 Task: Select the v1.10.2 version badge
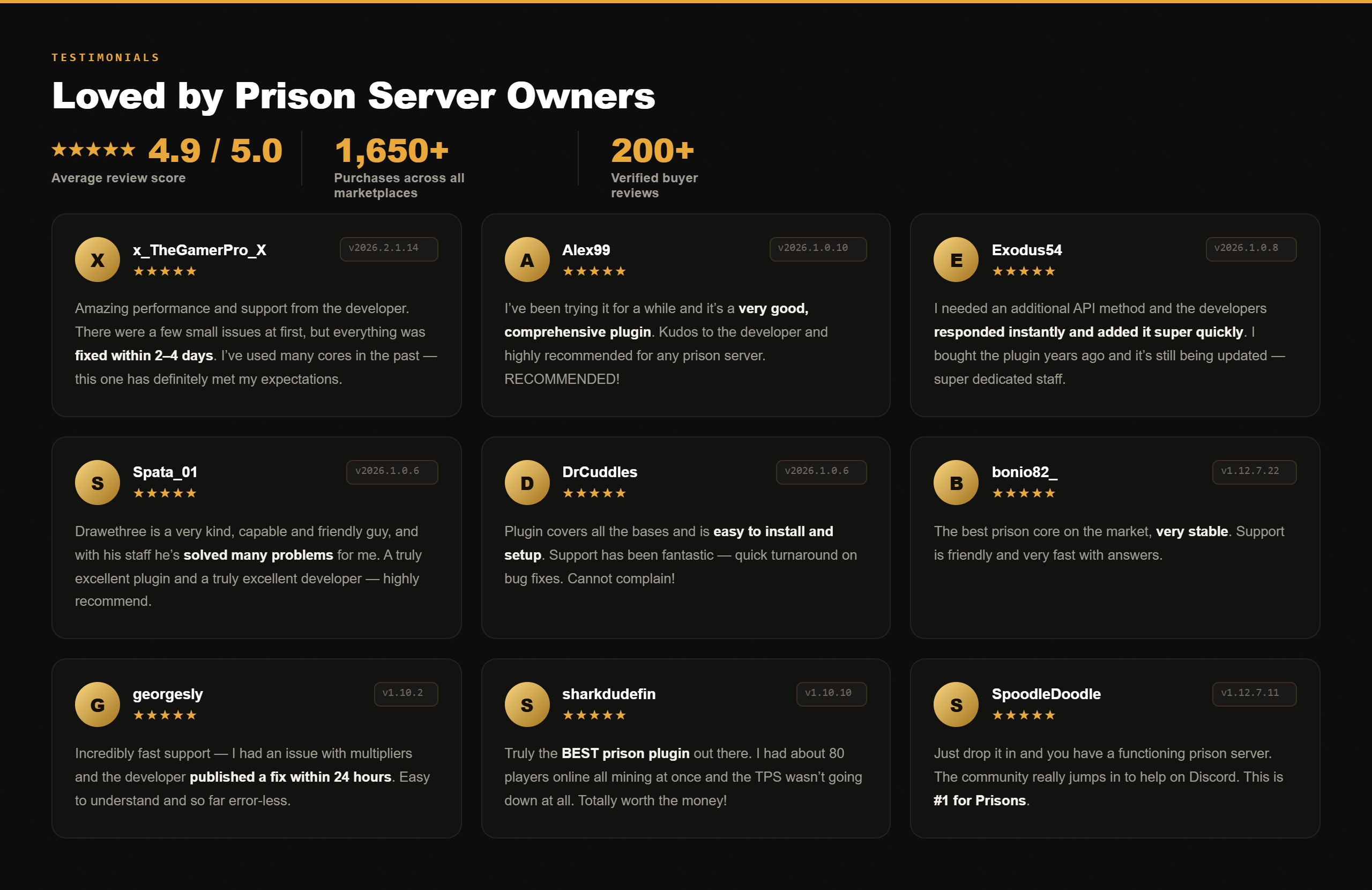406,693
